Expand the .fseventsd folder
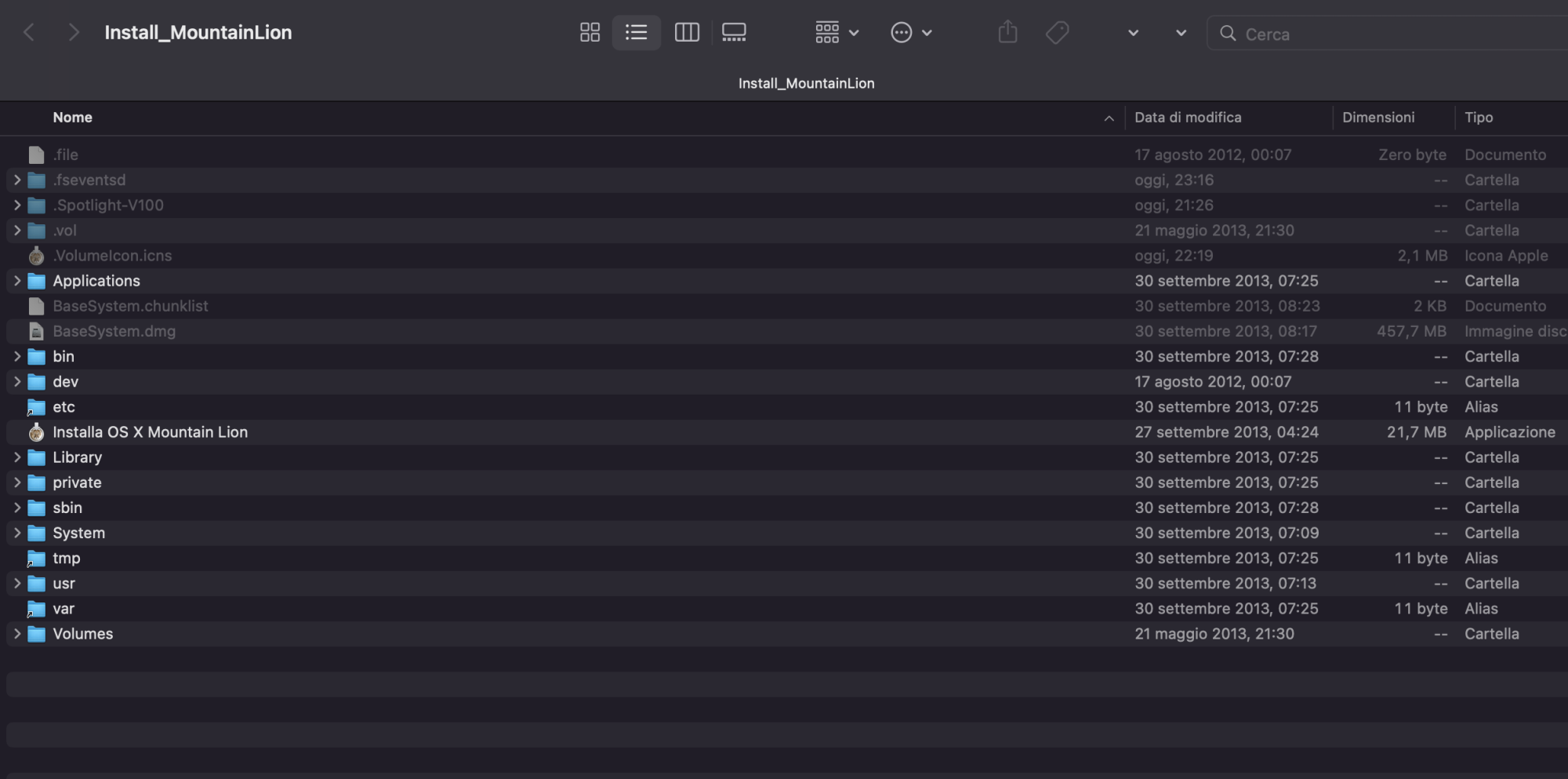This screenshot has height=779, width=1568. pos(17,180)
